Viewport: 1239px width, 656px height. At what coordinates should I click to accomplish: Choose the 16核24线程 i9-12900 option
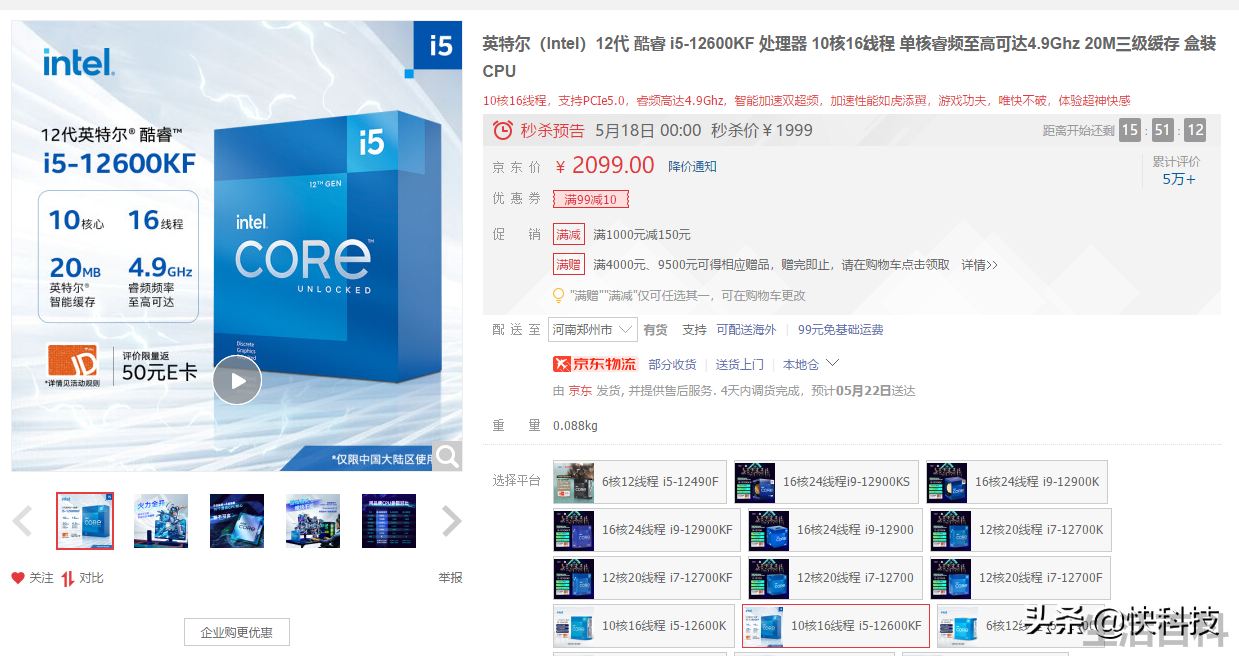(836, 530)
